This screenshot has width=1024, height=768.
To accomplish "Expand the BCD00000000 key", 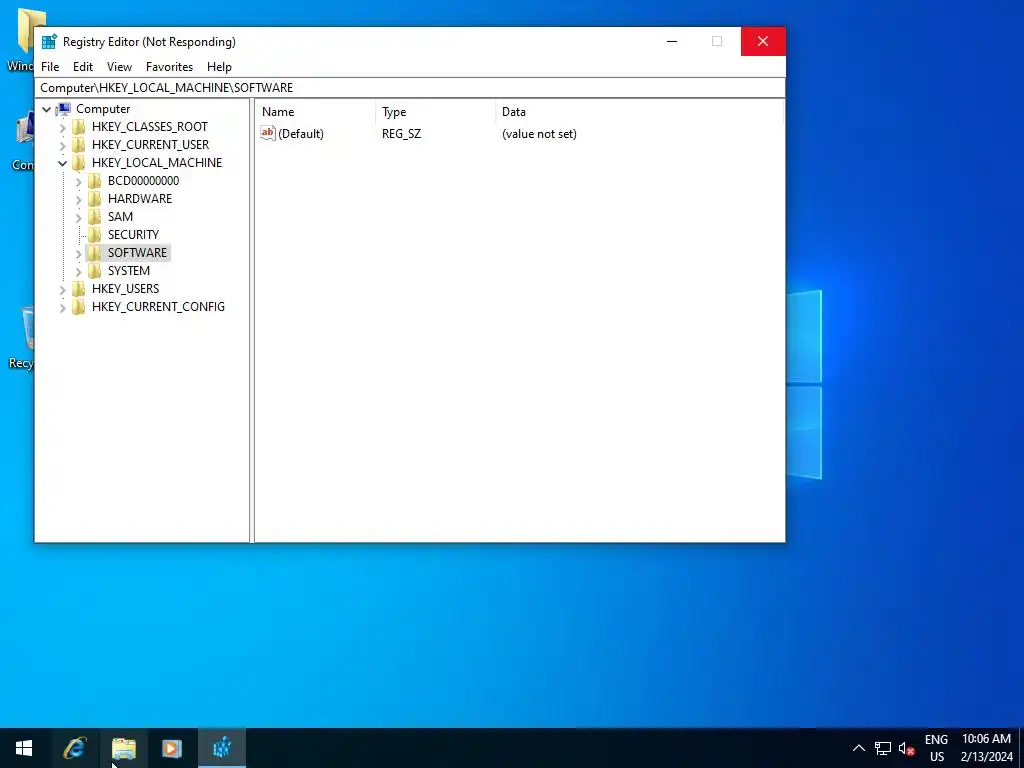I will pyautogui.click(x=78, y=182).
